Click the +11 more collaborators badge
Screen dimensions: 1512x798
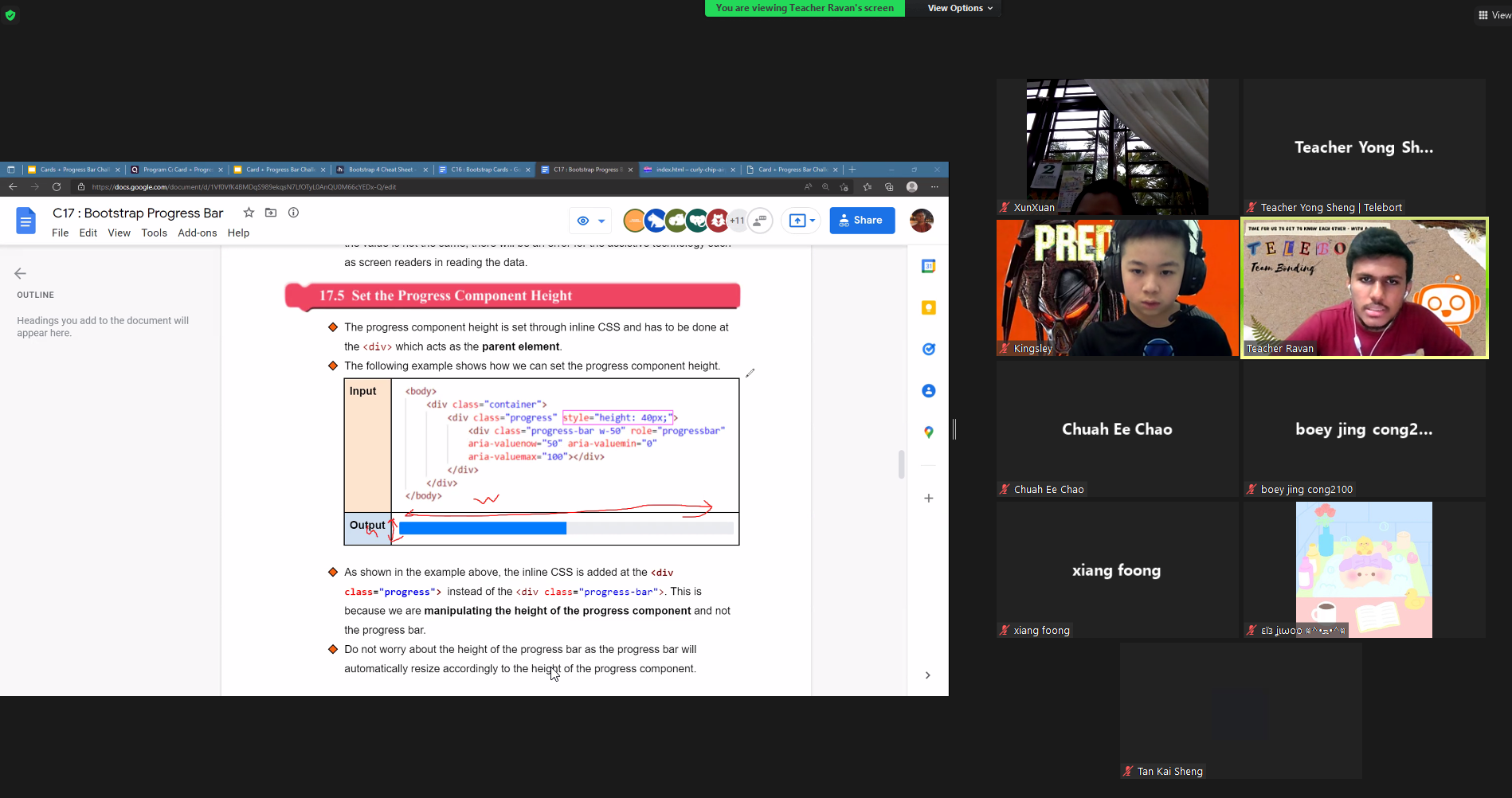pyautogui.click(x=738, y=221)
